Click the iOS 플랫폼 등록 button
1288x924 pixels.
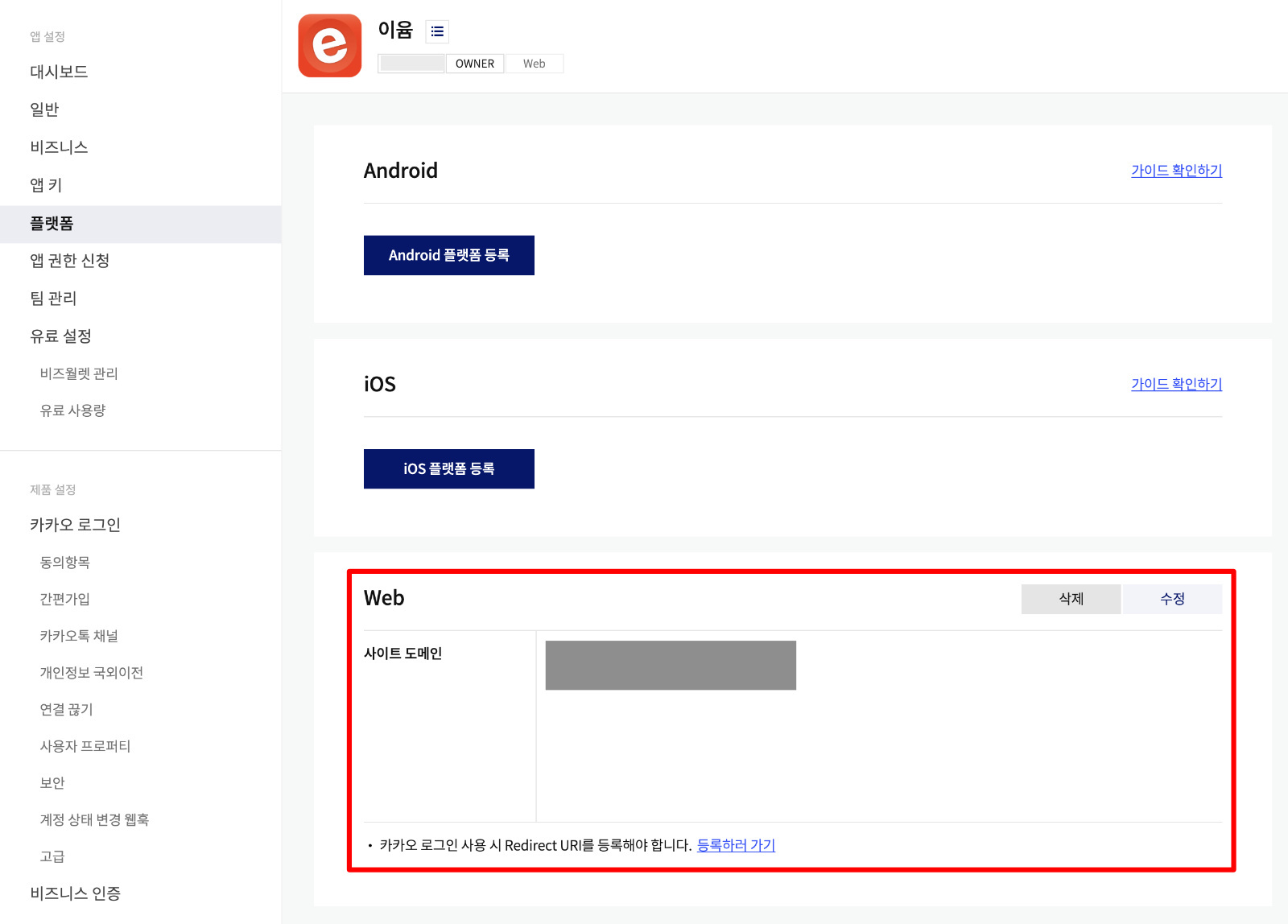449,468
